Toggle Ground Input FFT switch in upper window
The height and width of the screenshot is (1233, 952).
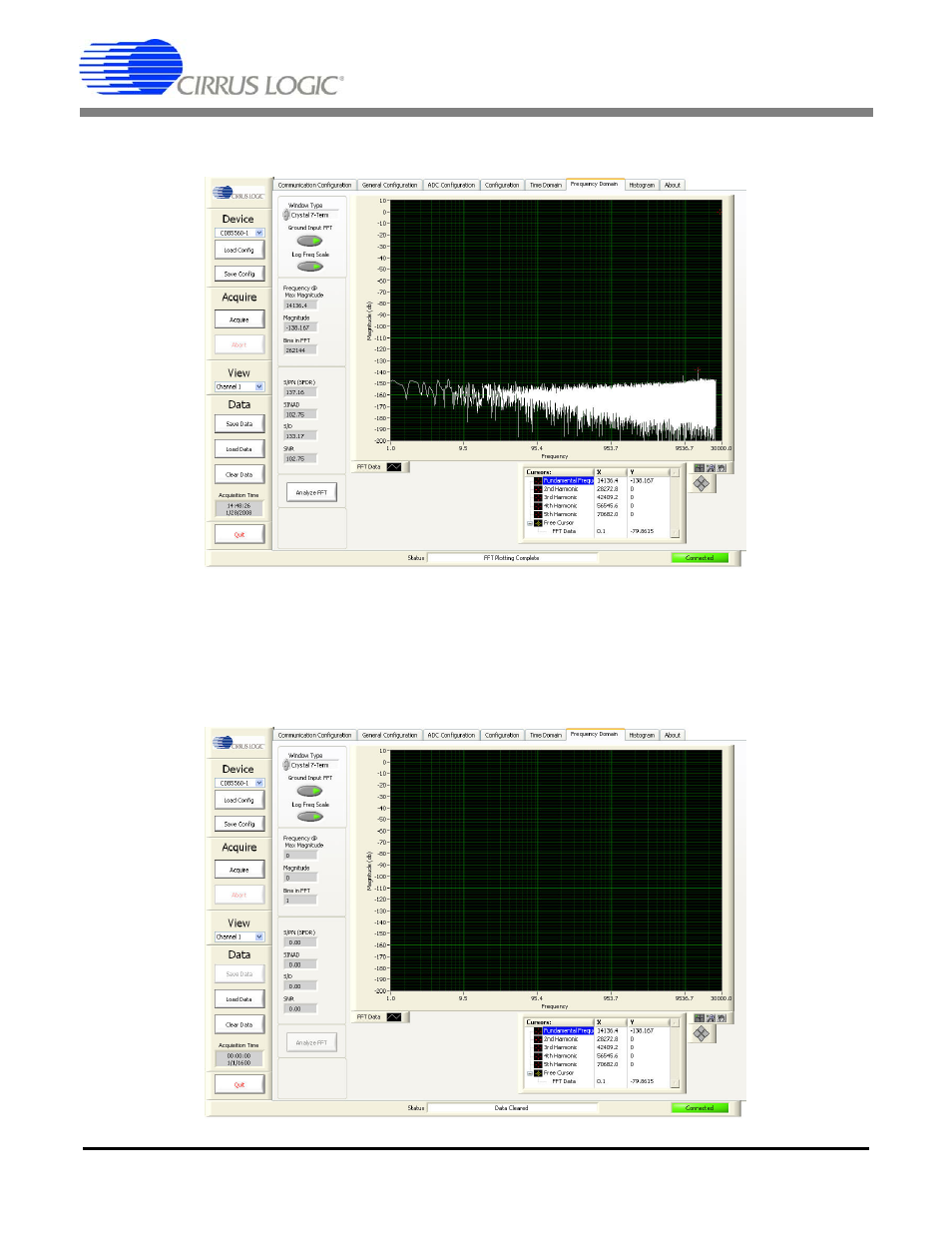tap(310, 241)
